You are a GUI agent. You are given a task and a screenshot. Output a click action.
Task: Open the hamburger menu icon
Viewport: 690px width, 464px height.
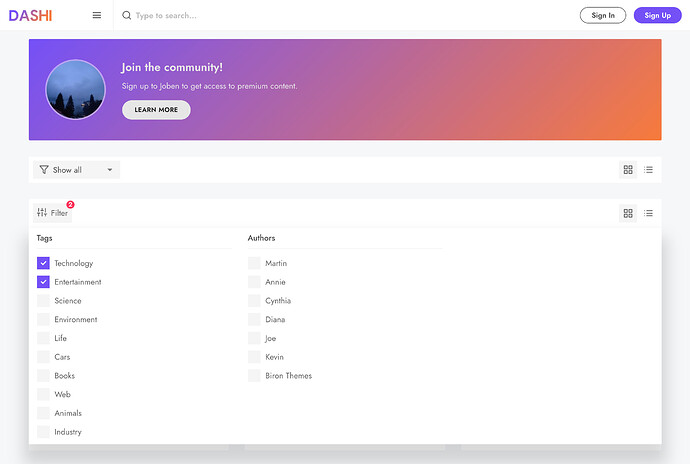(x=97, y=15)
